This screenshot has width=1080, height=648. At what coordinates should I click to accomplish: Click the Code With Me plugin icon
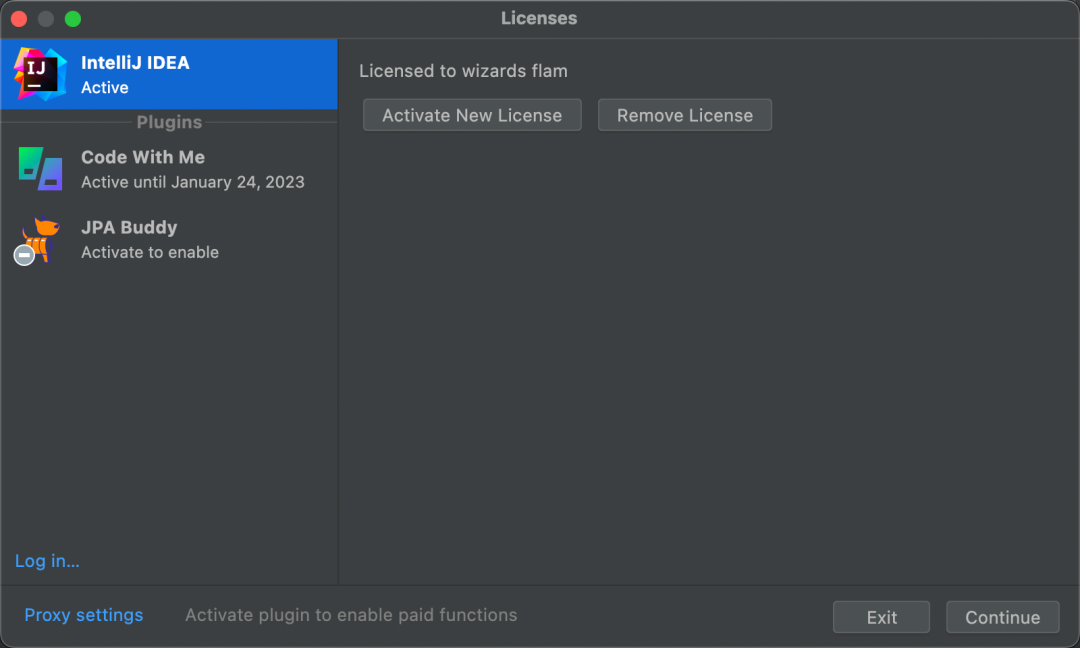[40, 169]
